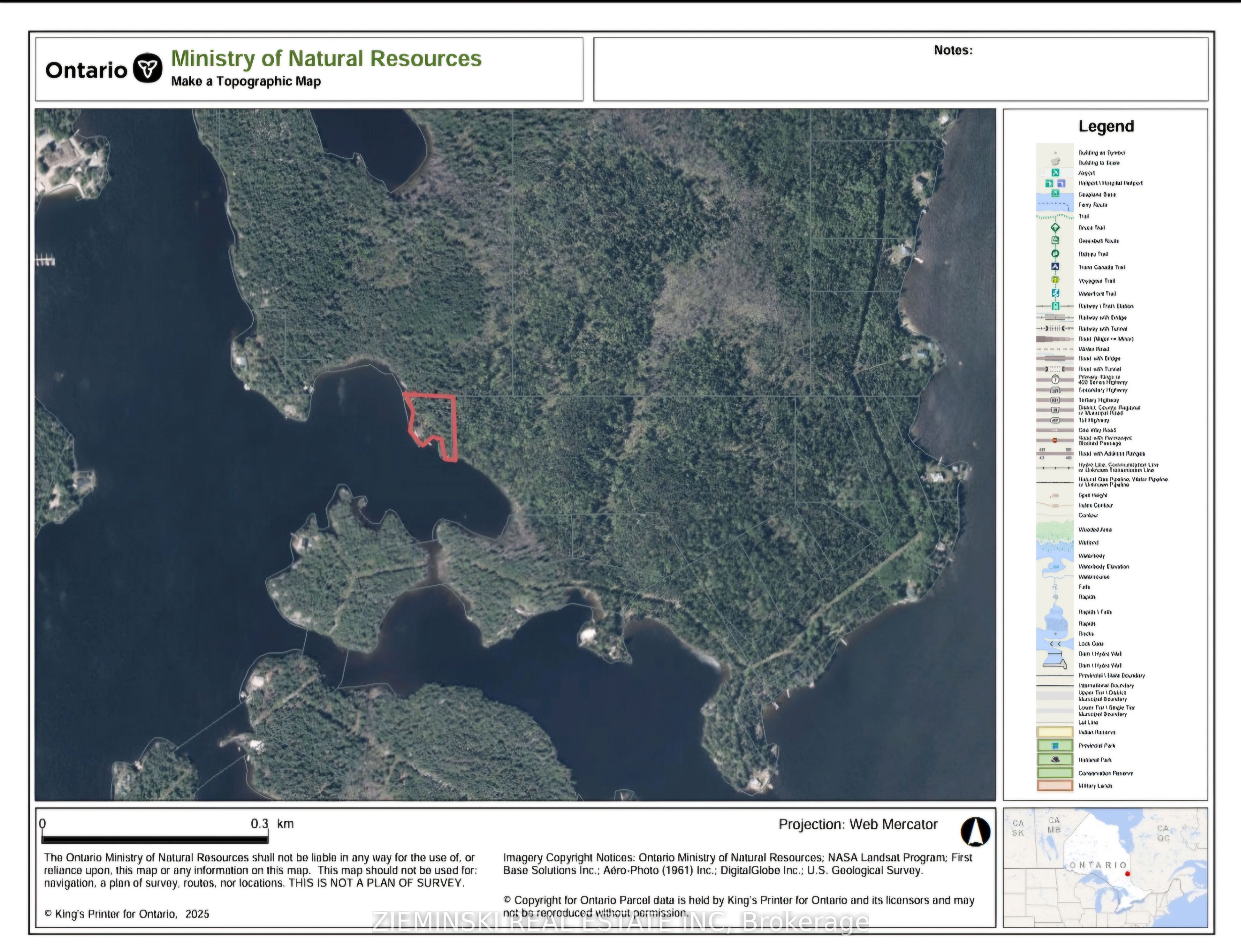
Task: Click 'THIS IS NOT A PLAN OF SURVEY' text
Action: [x=376, y=883]
